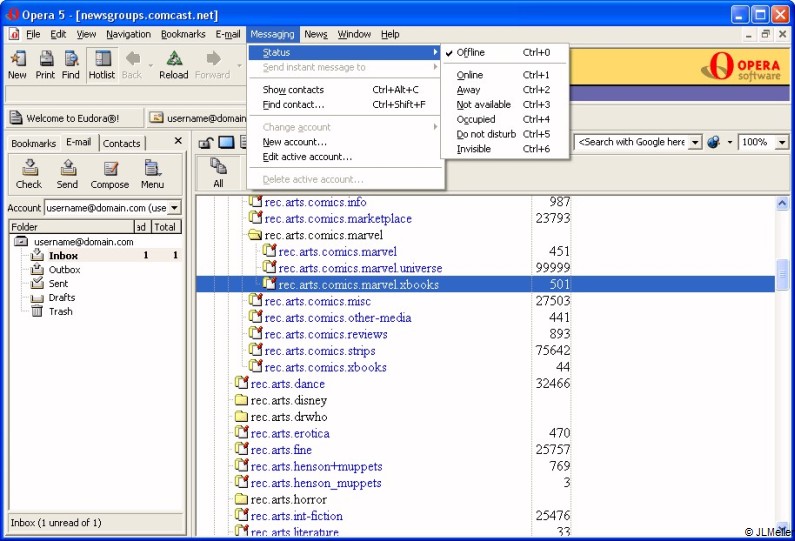Viewport: 795px width, 541px height.
Task: Sort by Total column header
Action: 165,227
